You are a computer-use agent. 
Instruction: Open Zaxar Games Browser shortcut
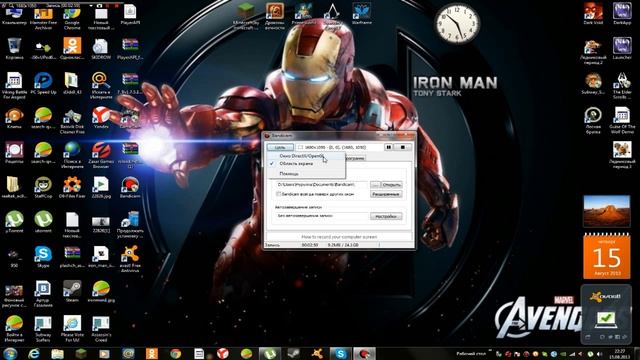pyautogui.click(x=101, y=155)
